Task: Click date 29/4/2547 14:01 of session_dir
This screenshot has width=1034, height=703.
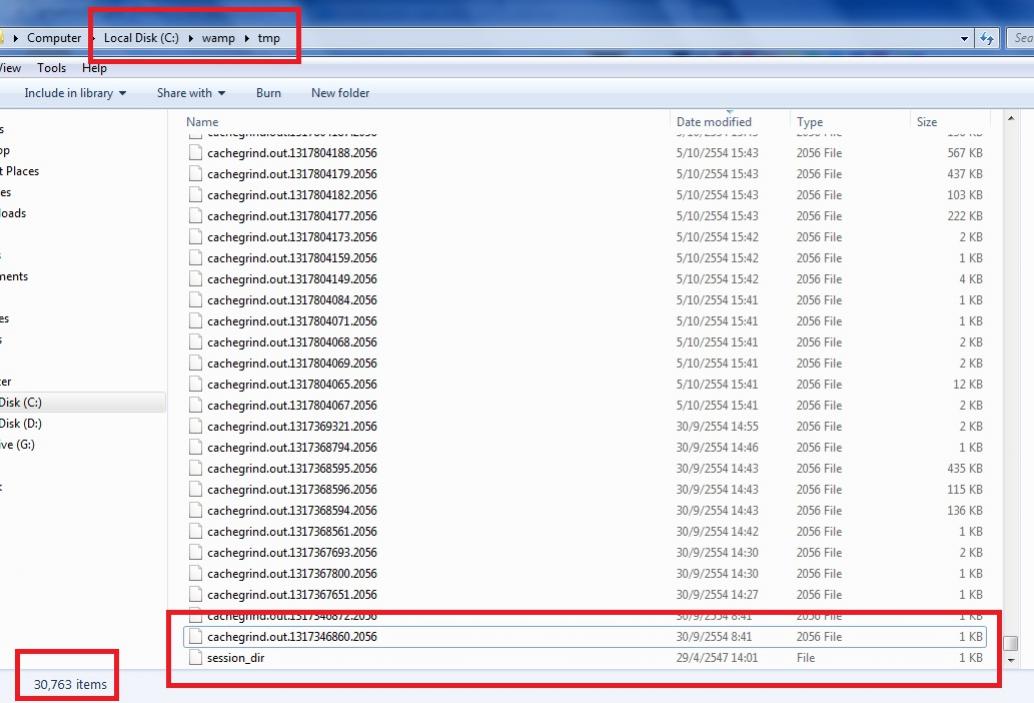Action: 717,658
